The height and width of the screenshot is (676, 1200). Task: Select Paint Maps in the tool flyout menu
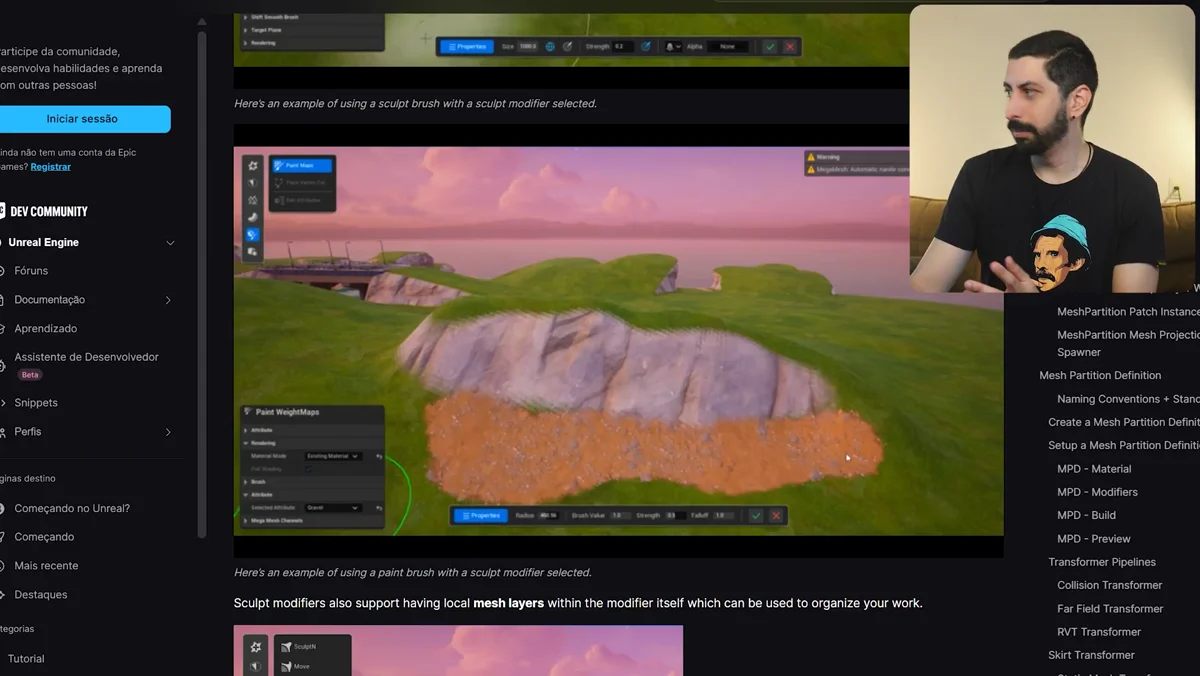coord(303,166)
